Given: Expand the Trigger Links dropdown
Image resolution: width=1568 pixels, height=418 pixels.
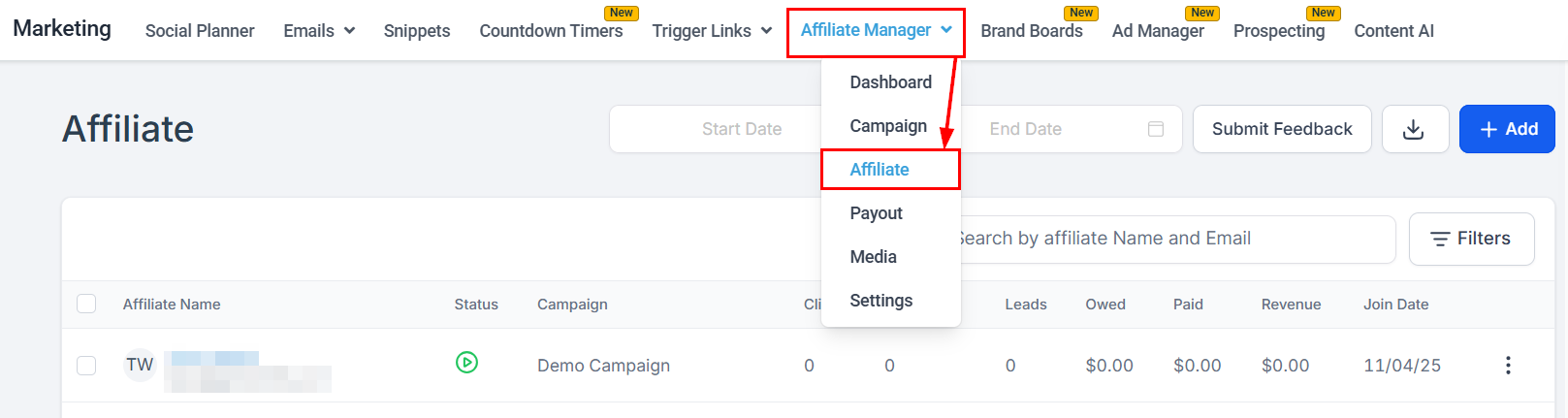Looking at the screenshot, I should tap(712, 31).
